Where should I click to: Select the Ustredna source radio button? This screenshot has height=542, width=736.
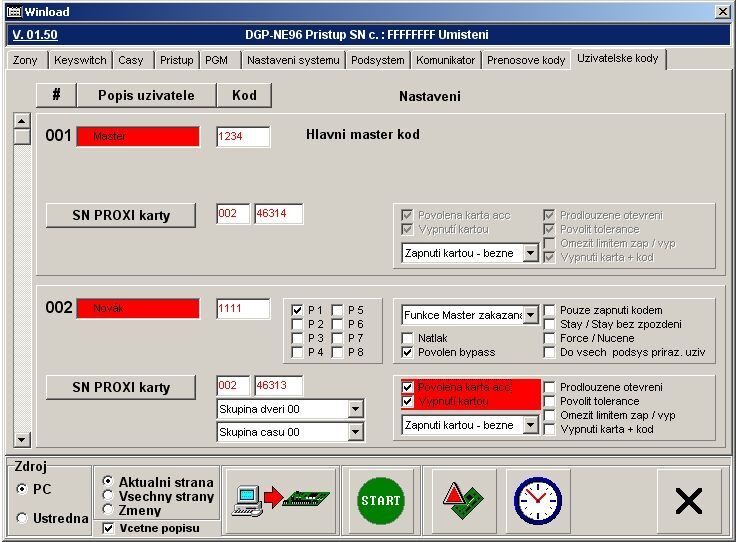22,518
